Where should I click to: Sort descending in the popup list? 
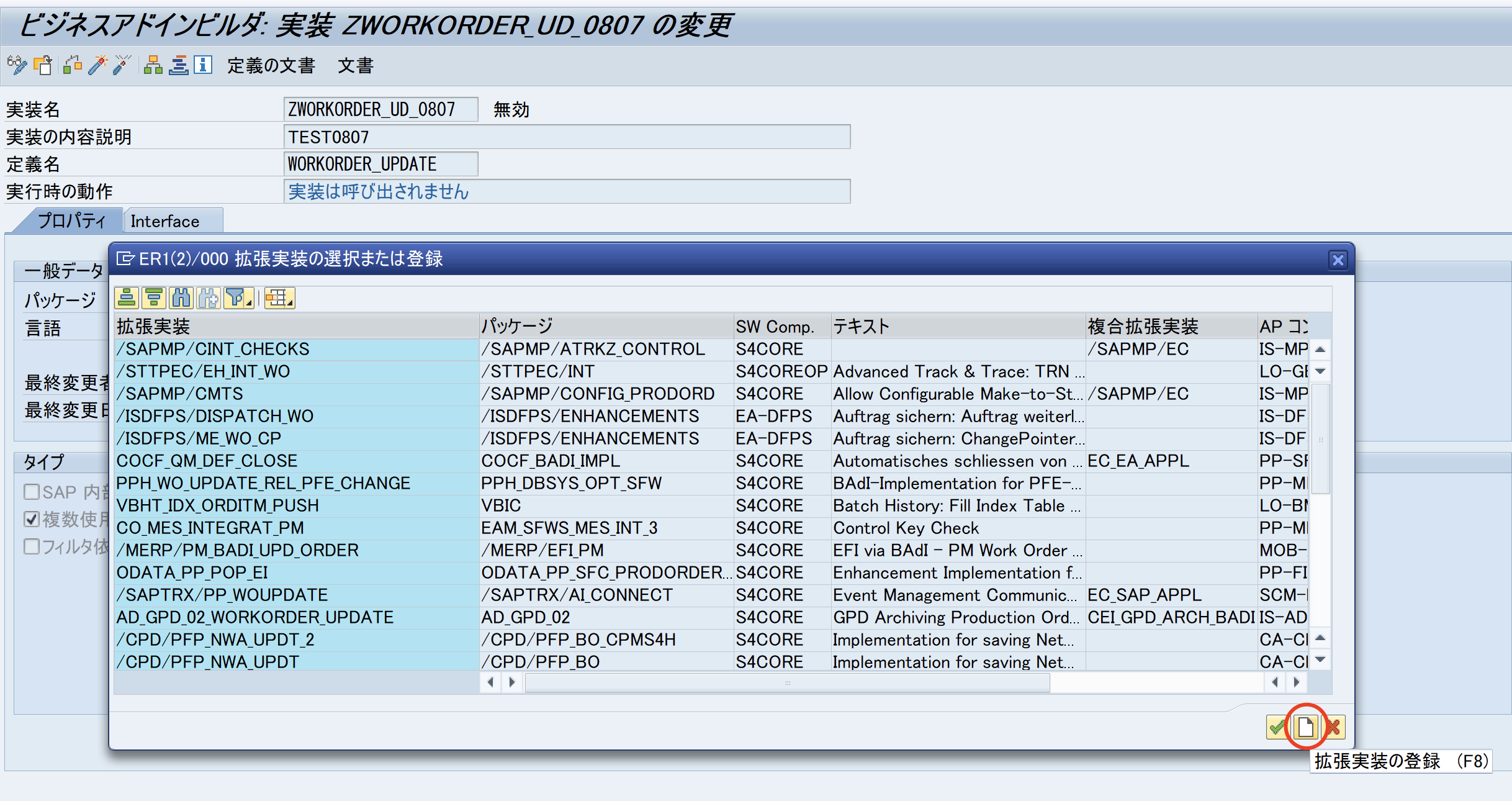pyautogui.click(x=154, y=299)
